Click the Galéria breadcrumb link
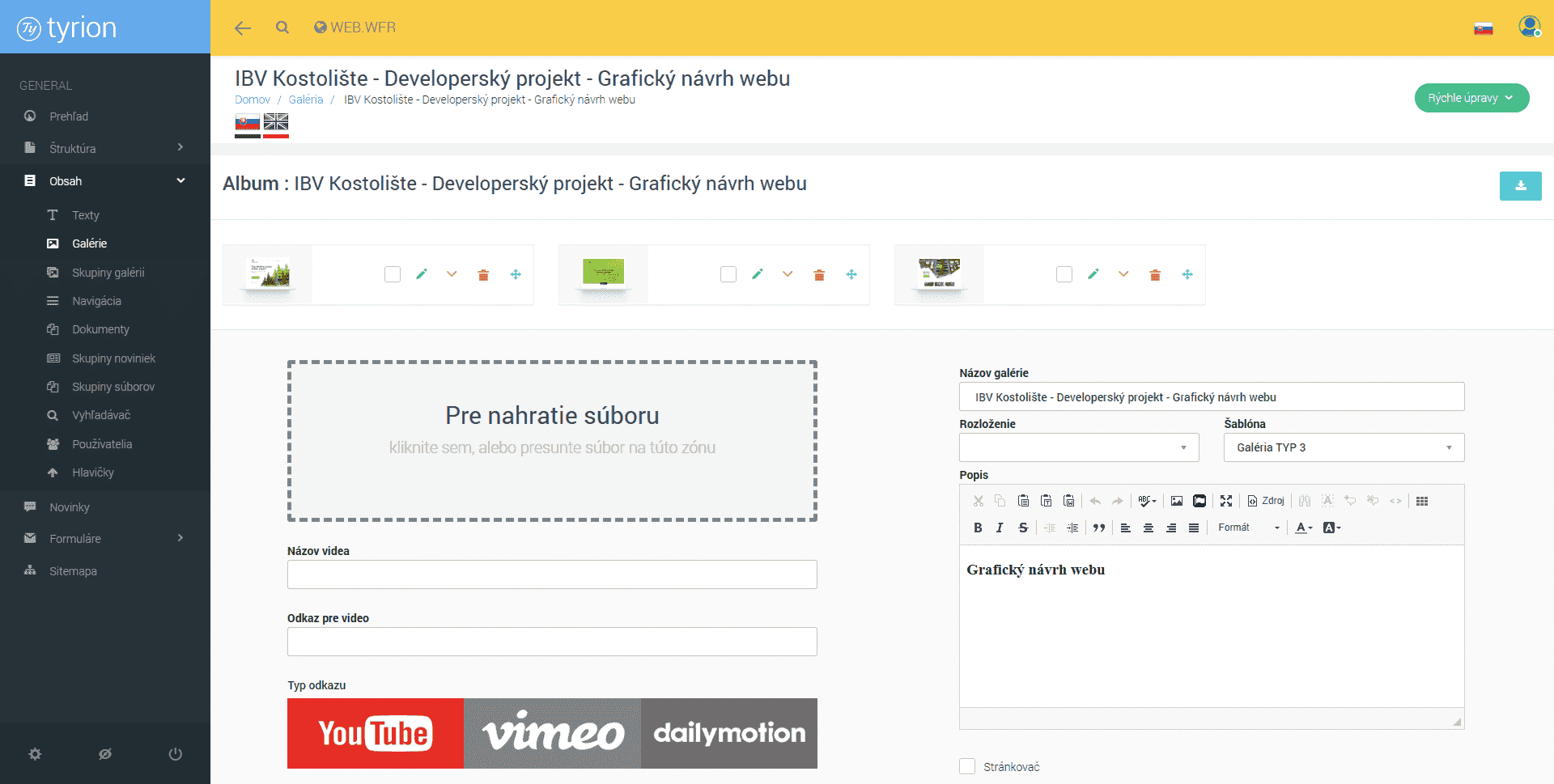This screenshot has height=784, width=1554. point(305,100)
